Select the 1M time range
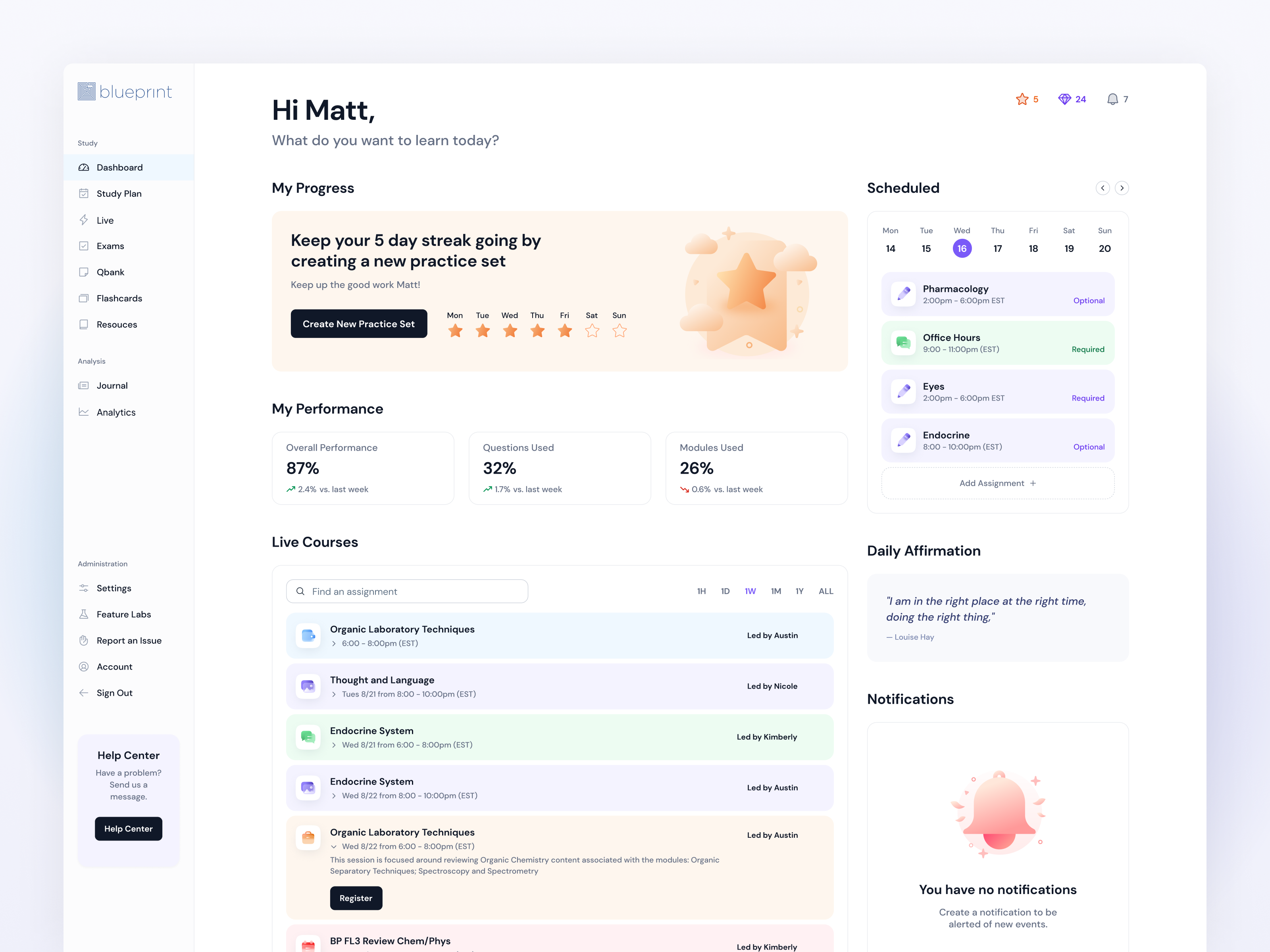1270x952 pixels. point(775,591)
